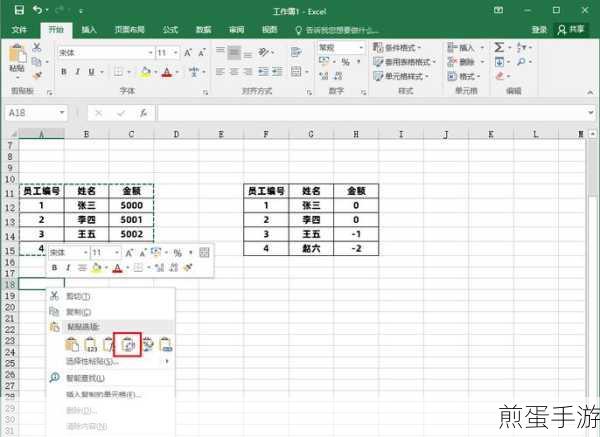Increase font size with ribbon grow-font icon
600x437 pixels.
[x=188, y=53]
